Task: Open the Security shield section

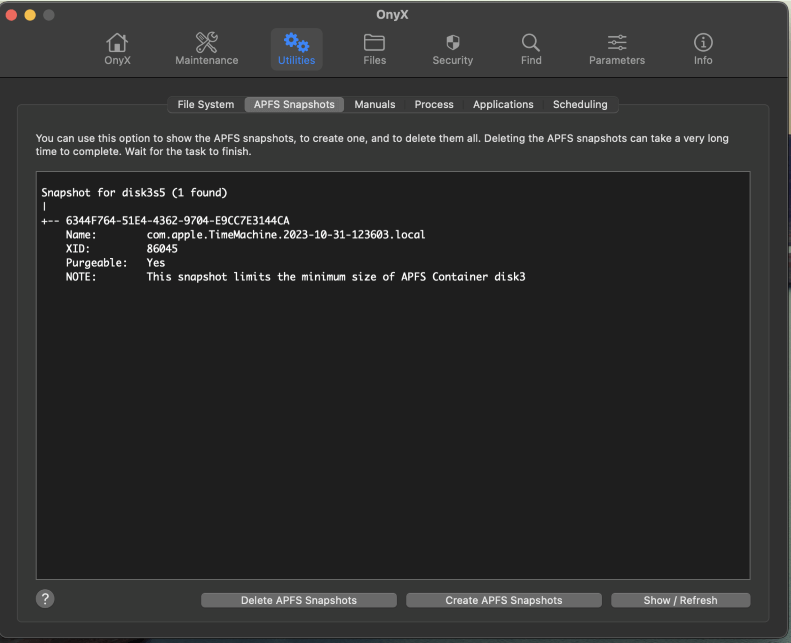Action: point(453,49)
